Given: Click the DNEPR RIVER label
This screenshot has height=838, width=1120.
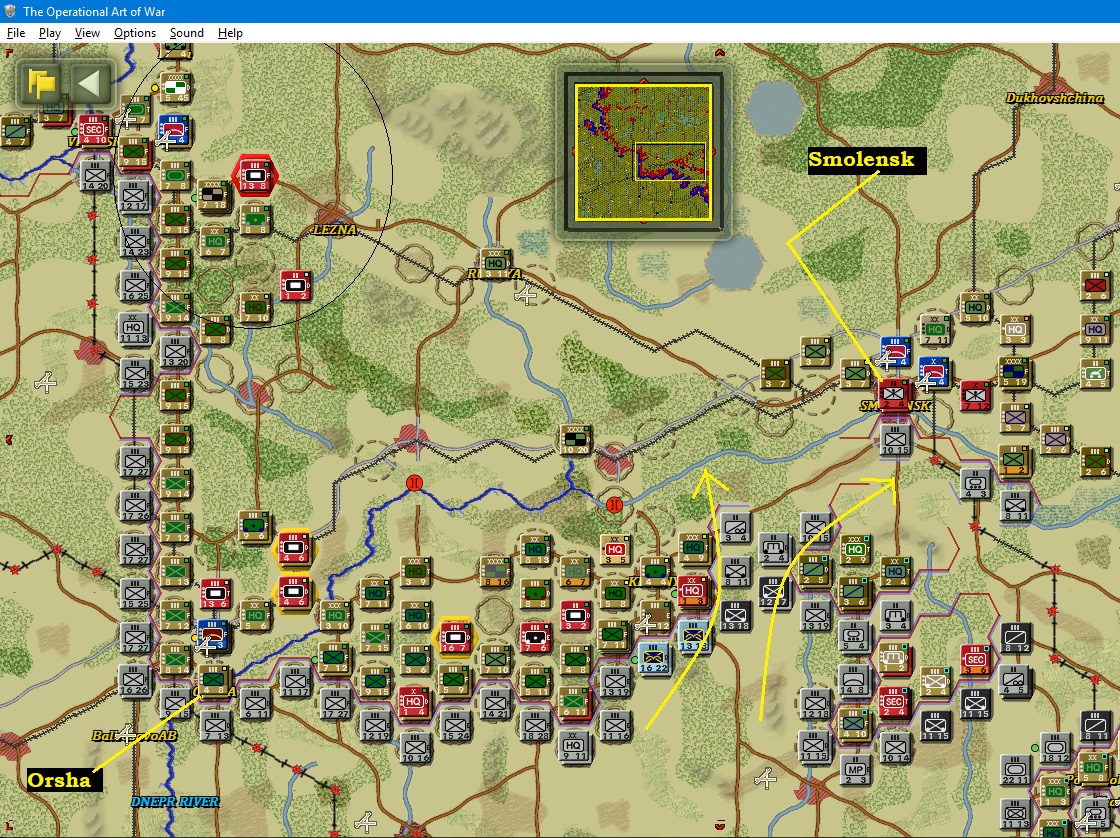Looking at the screenshot, I should (x=175, y=802).
